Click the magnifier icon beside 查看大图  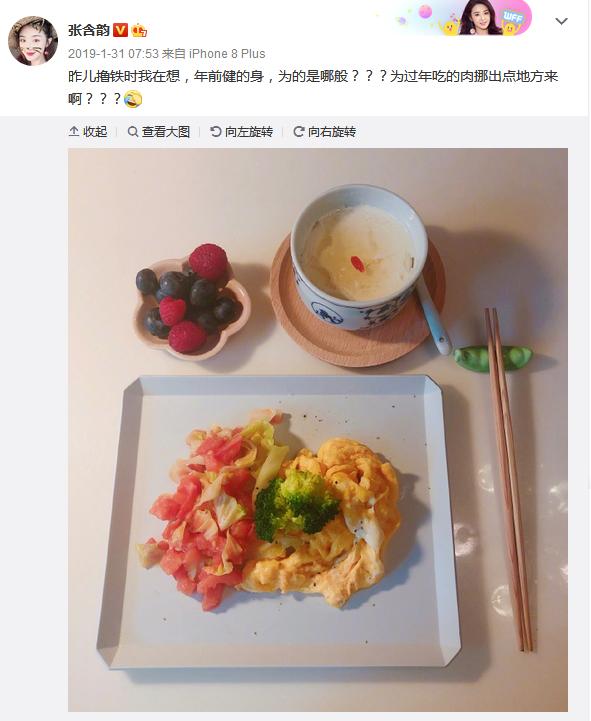click(x=132, y=132)
